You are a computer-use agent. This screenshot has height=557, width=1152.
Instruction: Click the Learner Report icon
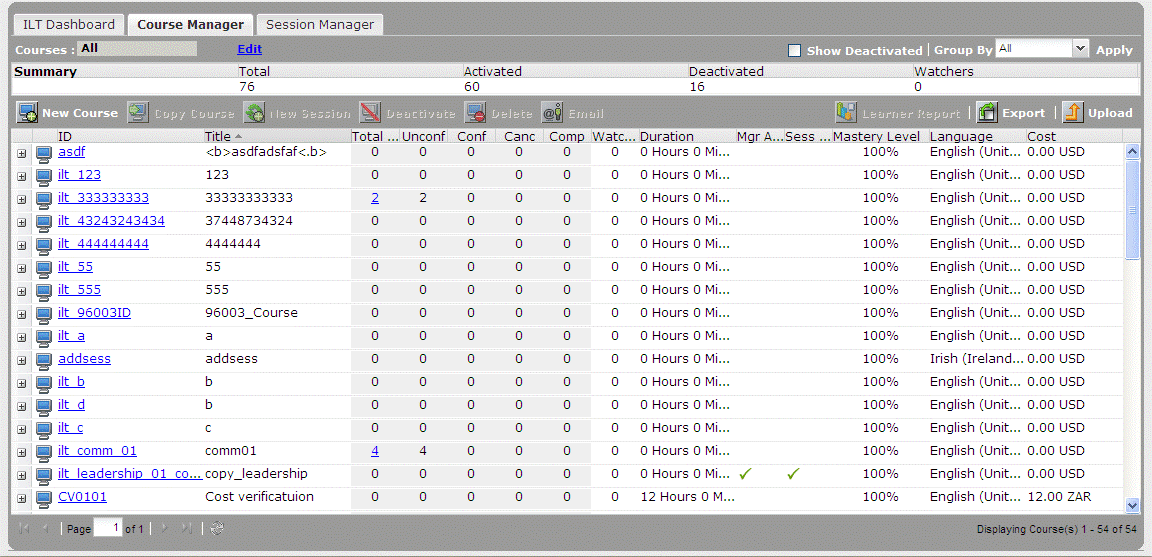pyautogui.click(x=846, y=113)
